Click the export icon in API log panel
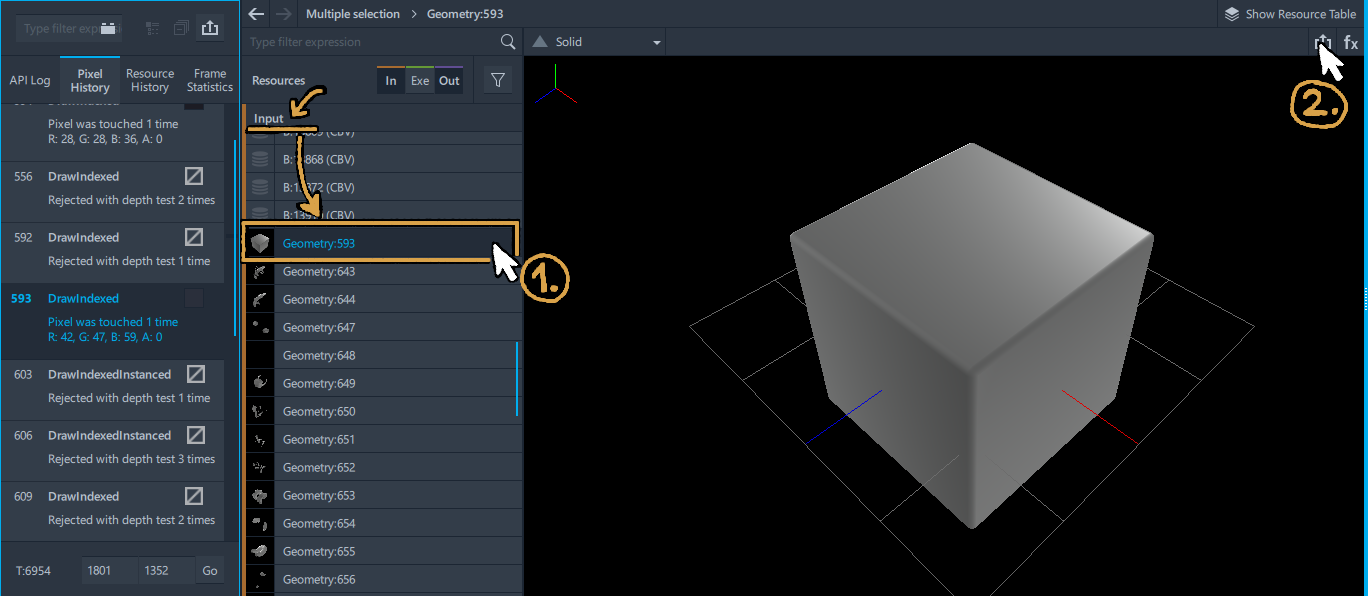The width and height of the screenshot is (1368, 596). click(x=209, y=28)
